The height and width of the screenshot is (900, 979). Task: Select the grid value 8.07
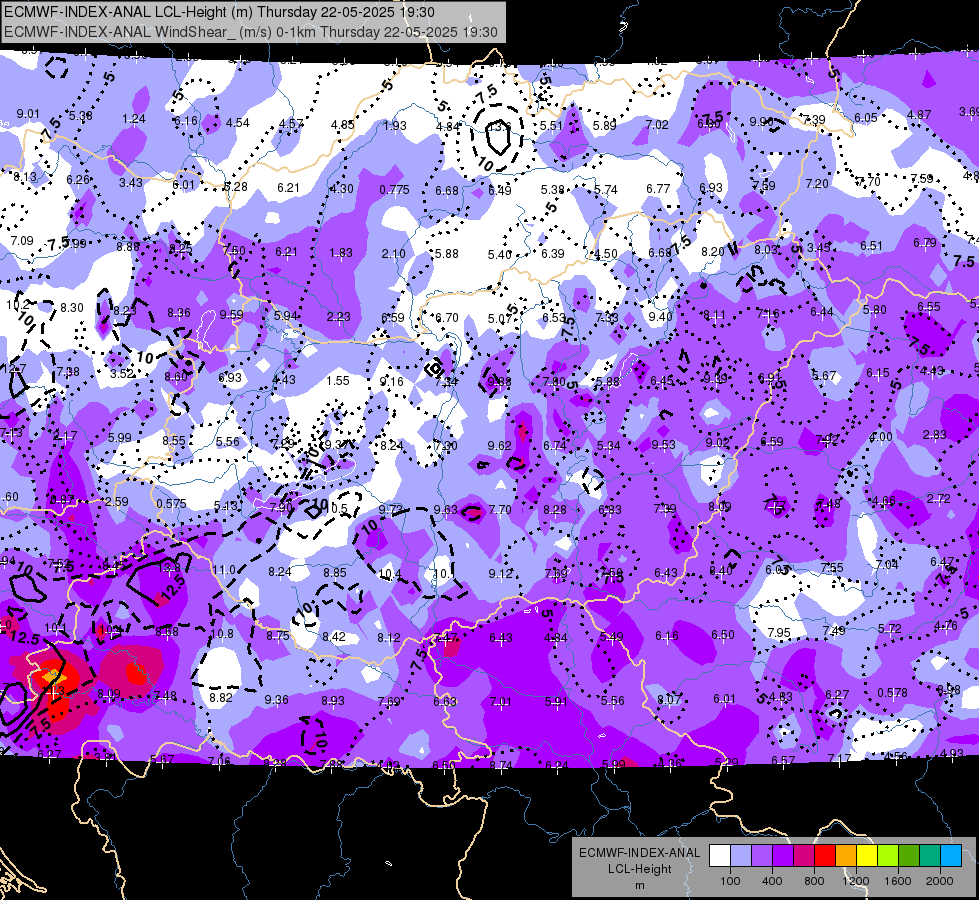[669, 700]
